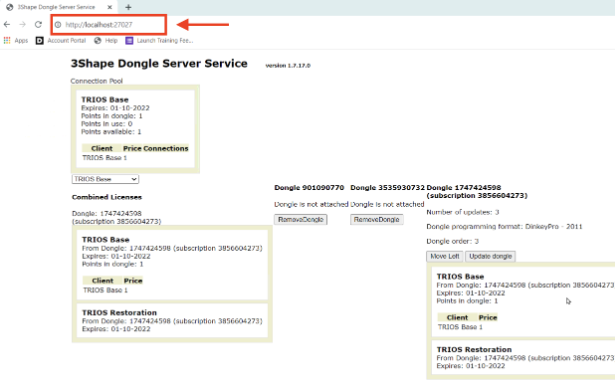Click TRIOS Restoration under Combined Licenses
The image size is (615, 380).
(x=119, y=313)
